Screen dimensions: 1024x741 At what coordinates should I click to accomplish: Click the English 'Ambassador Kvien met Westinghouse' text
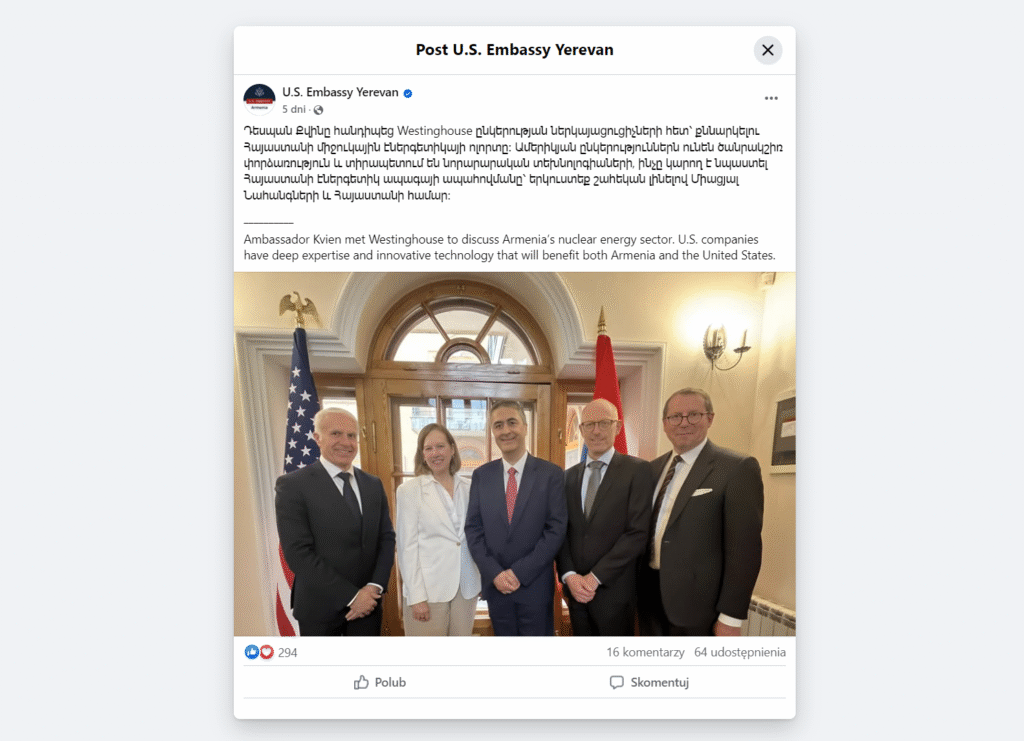tap(509, 247)
